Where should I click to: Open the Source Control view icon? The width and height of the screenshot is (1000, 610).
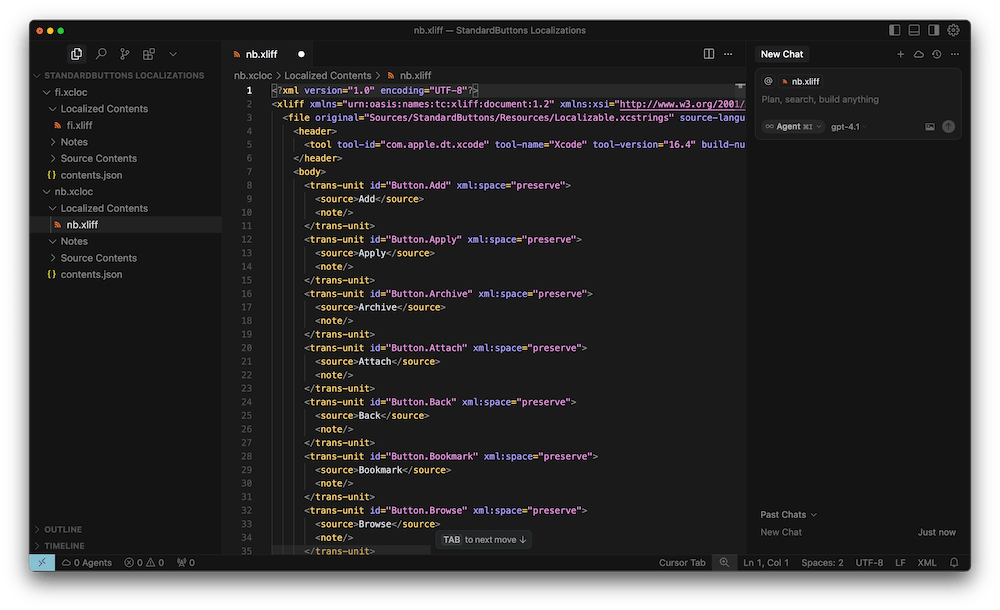(x=125, y=54)
